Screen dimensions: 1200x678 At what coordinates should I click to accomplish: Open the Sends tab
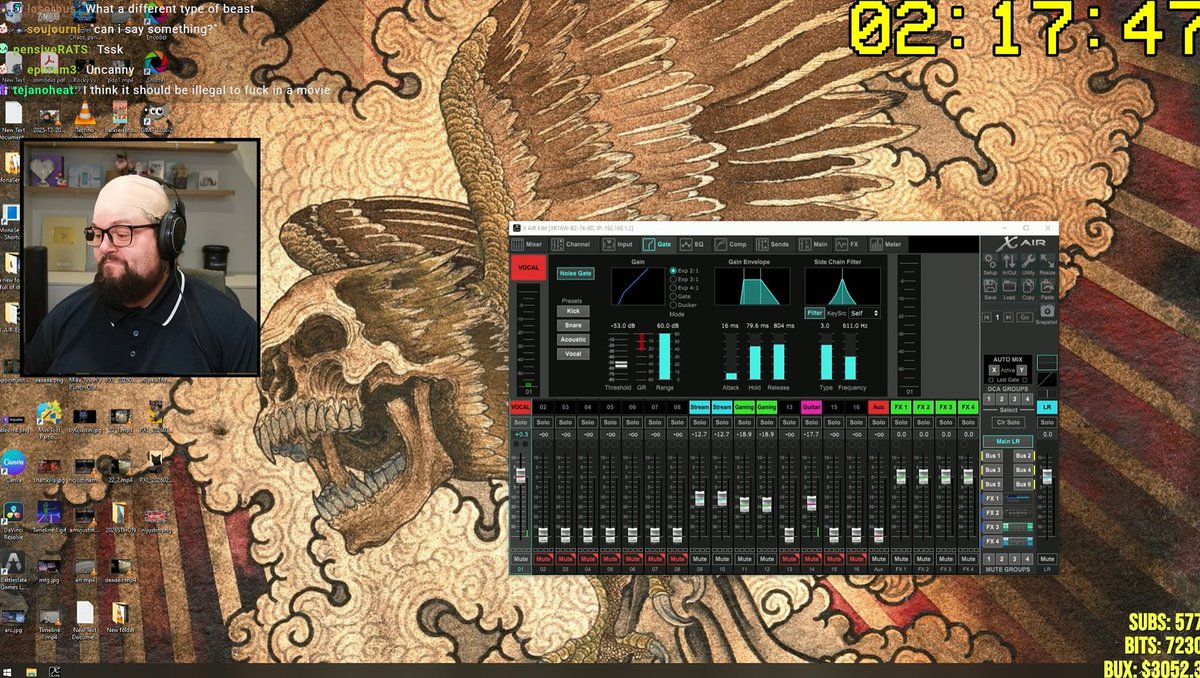(773, 244)
